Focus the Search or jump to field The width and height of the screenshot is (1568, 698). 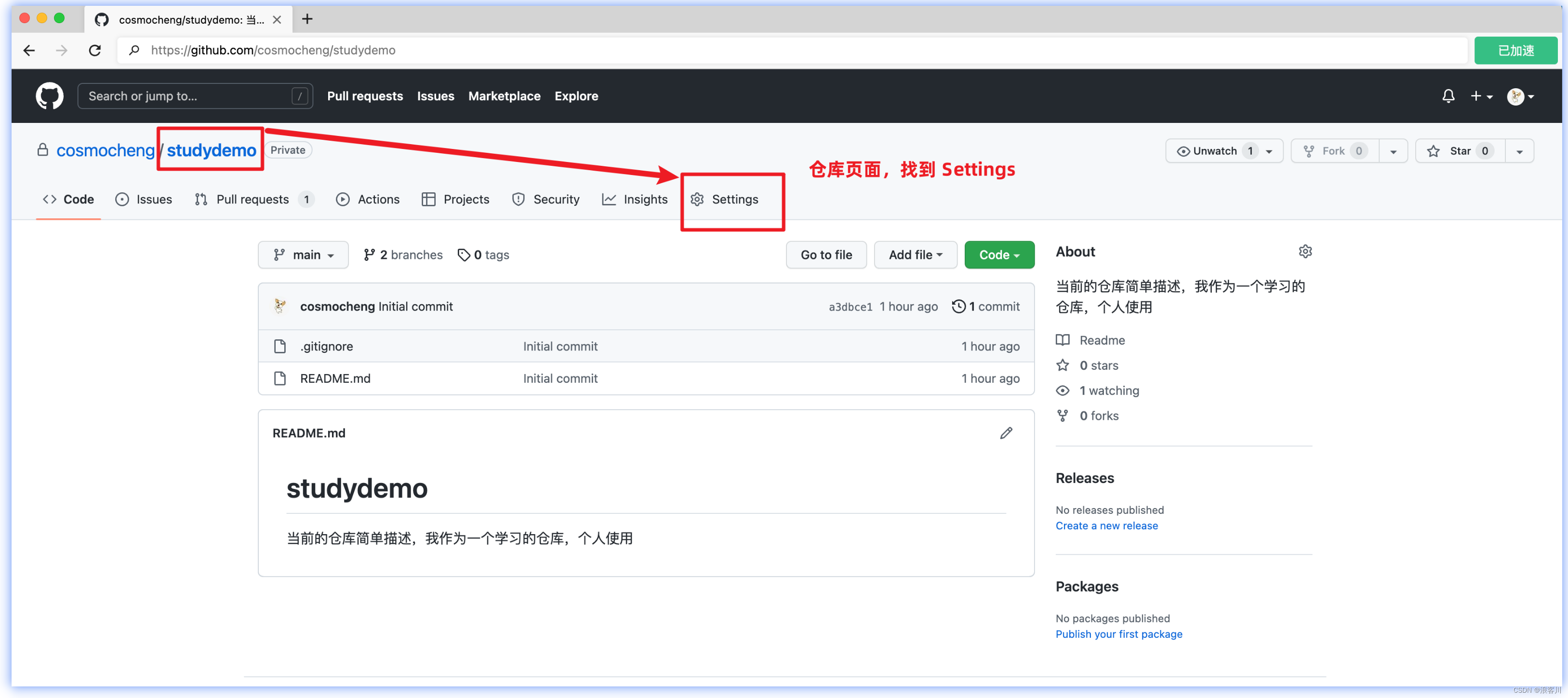click(x=195, y=95)
